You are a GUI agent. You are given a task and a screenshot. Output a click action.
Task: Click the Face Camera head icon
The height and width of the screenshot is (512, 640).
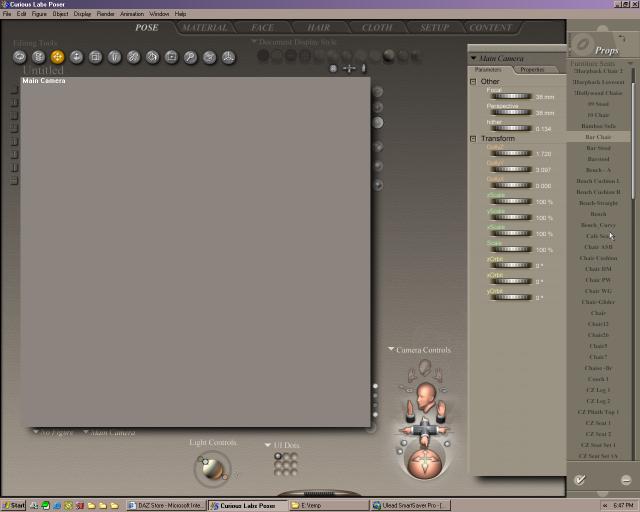[x=425, y=367]
